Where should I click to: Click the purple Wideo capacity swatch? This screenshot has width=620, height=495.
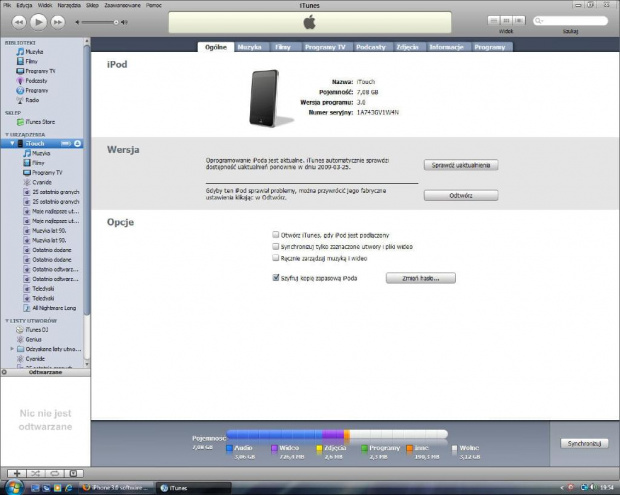click(x=274, y=448)
